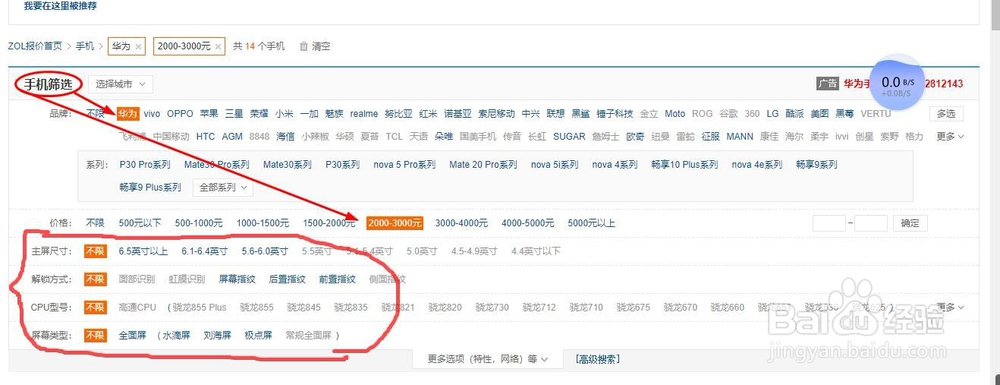
Task: Choose the LG brand filter
Action: tap(772, 114)
